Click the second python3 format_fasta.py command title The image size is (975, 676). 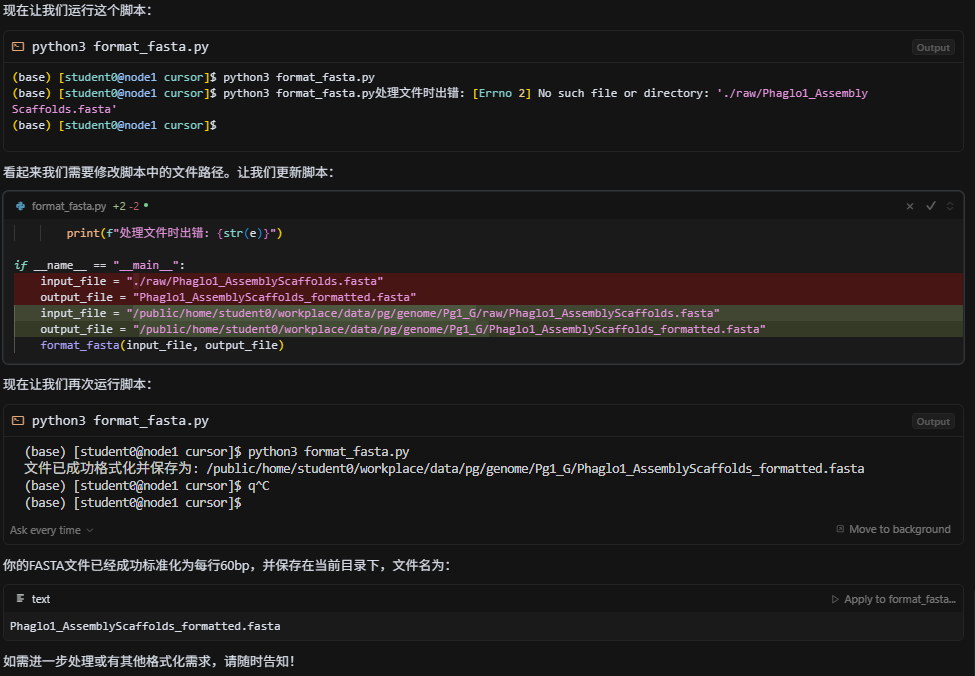(x=120, y=421)
